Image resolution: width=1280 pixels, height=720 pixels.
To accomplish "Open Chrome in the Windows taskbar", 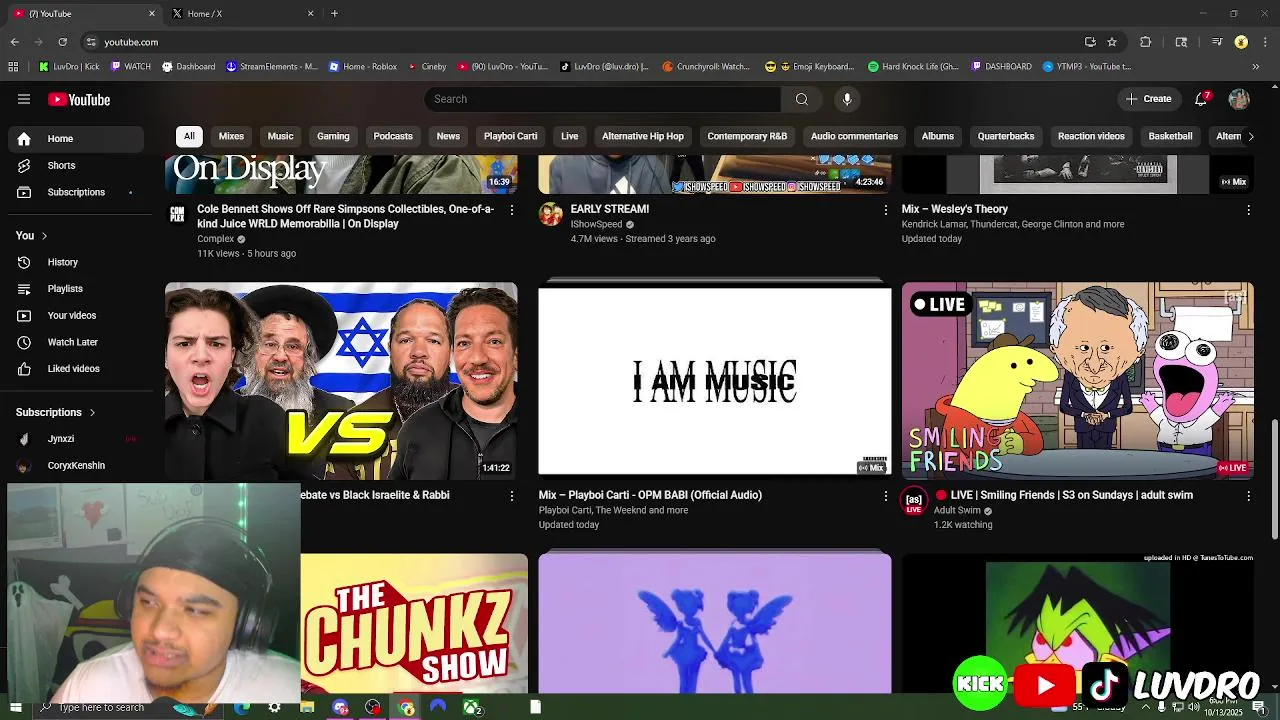I will click(x=406, y=708).
